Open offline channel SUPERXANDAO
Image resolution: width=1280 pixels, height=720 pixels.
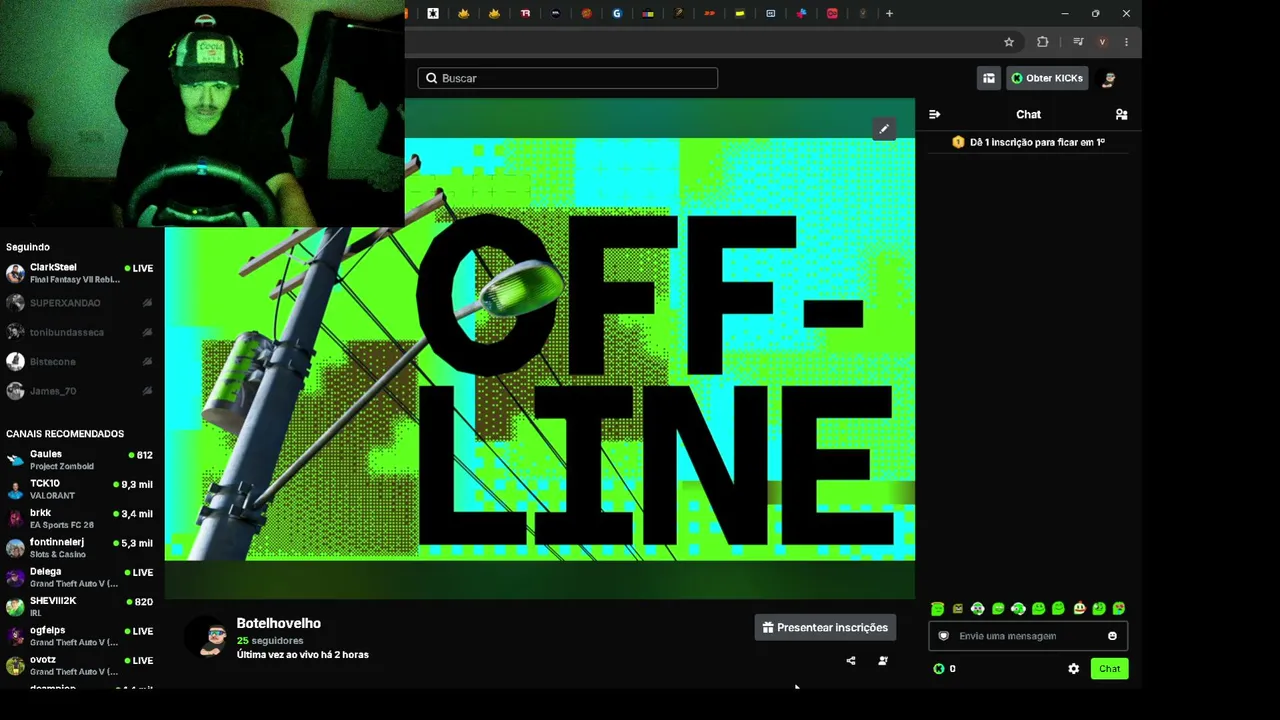tap(80, 303)
